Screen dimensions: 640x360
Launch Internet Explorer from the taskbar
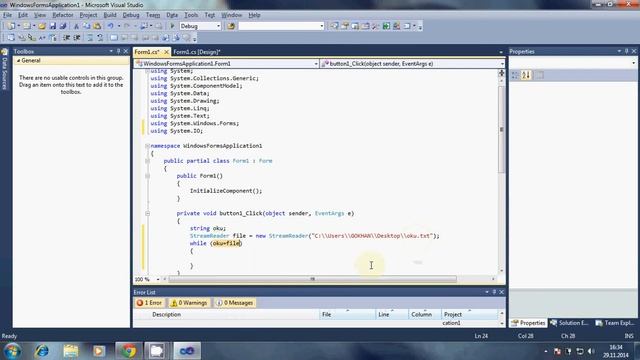pos(42,351)
